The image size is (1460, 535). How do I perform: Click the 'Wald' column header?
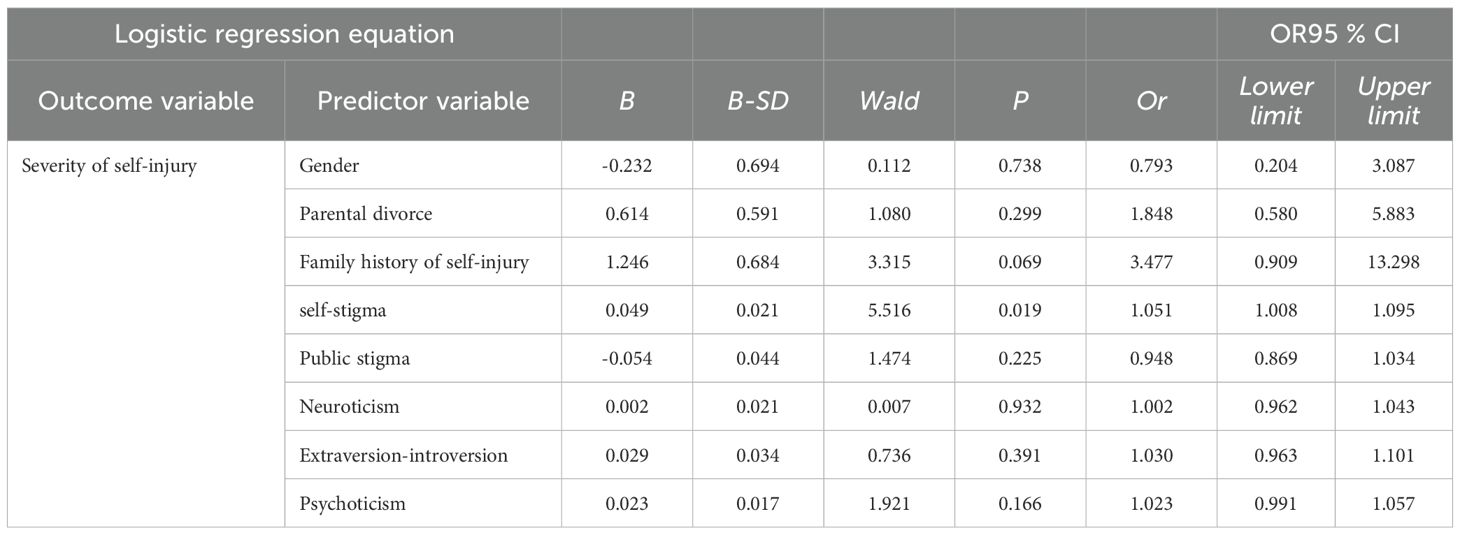pyautogui.click(x=889, y=101)
